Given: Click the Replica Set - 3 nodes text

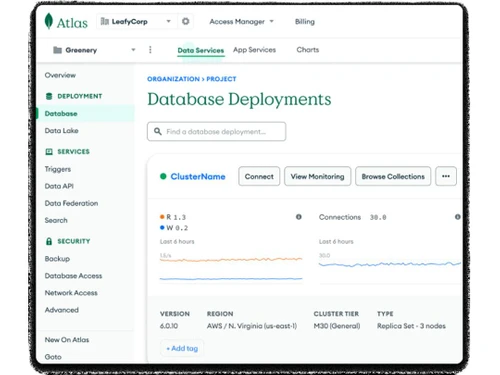Looking at the screenshot, I should (411, 326).
